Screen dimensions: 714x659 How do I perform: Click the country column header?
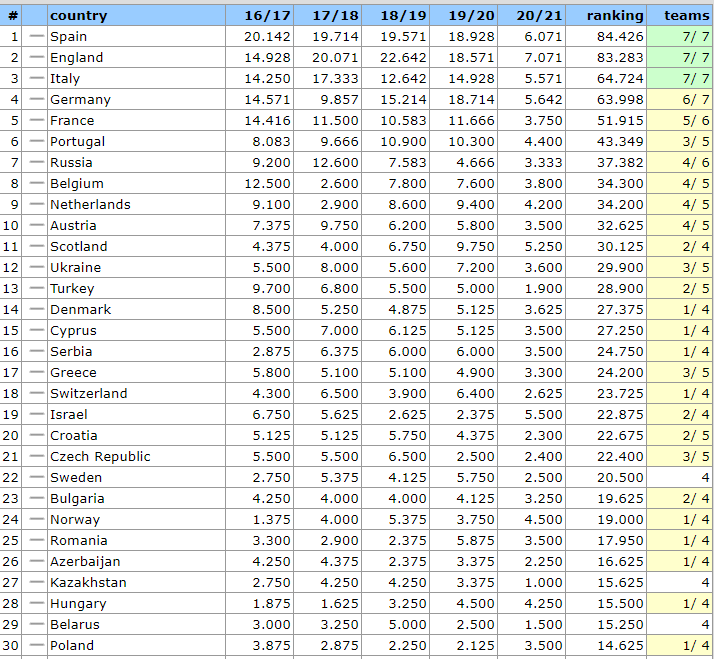pos(78,15)
